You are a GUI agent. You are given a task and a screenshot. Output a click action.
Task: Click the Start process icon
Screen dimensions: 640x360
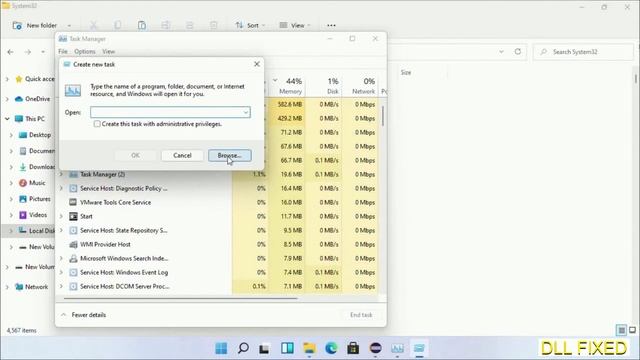[73, 216]
